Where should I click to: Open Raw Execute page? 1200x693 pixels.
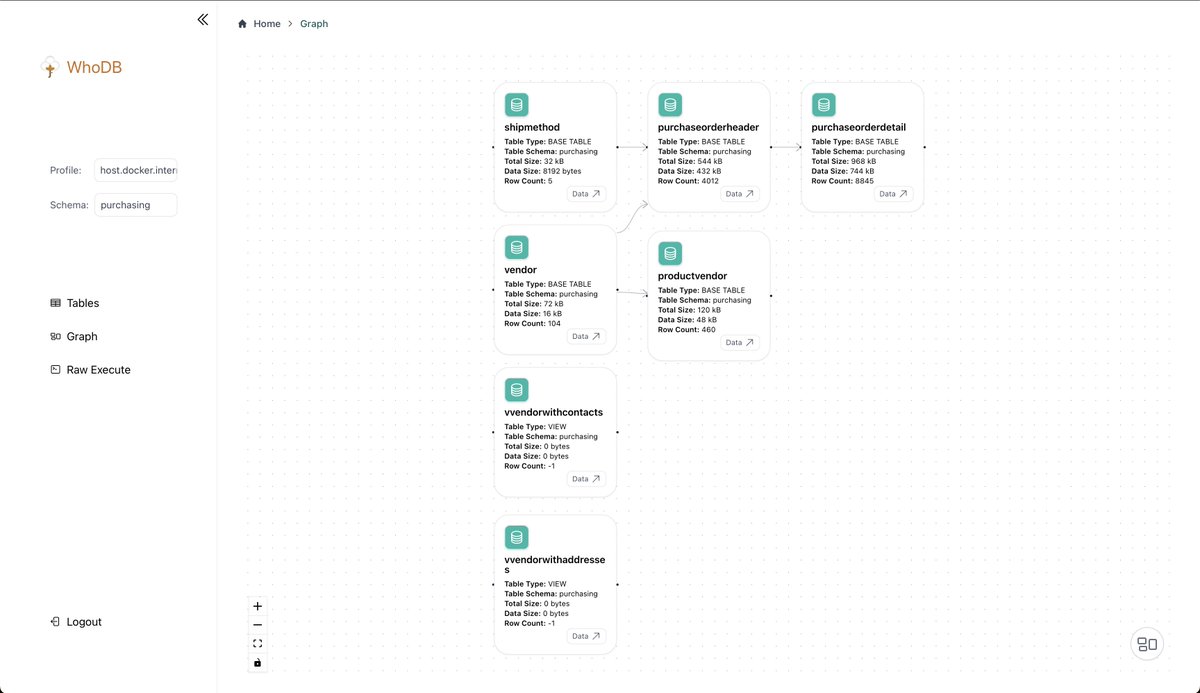click(x=98, y=370)
